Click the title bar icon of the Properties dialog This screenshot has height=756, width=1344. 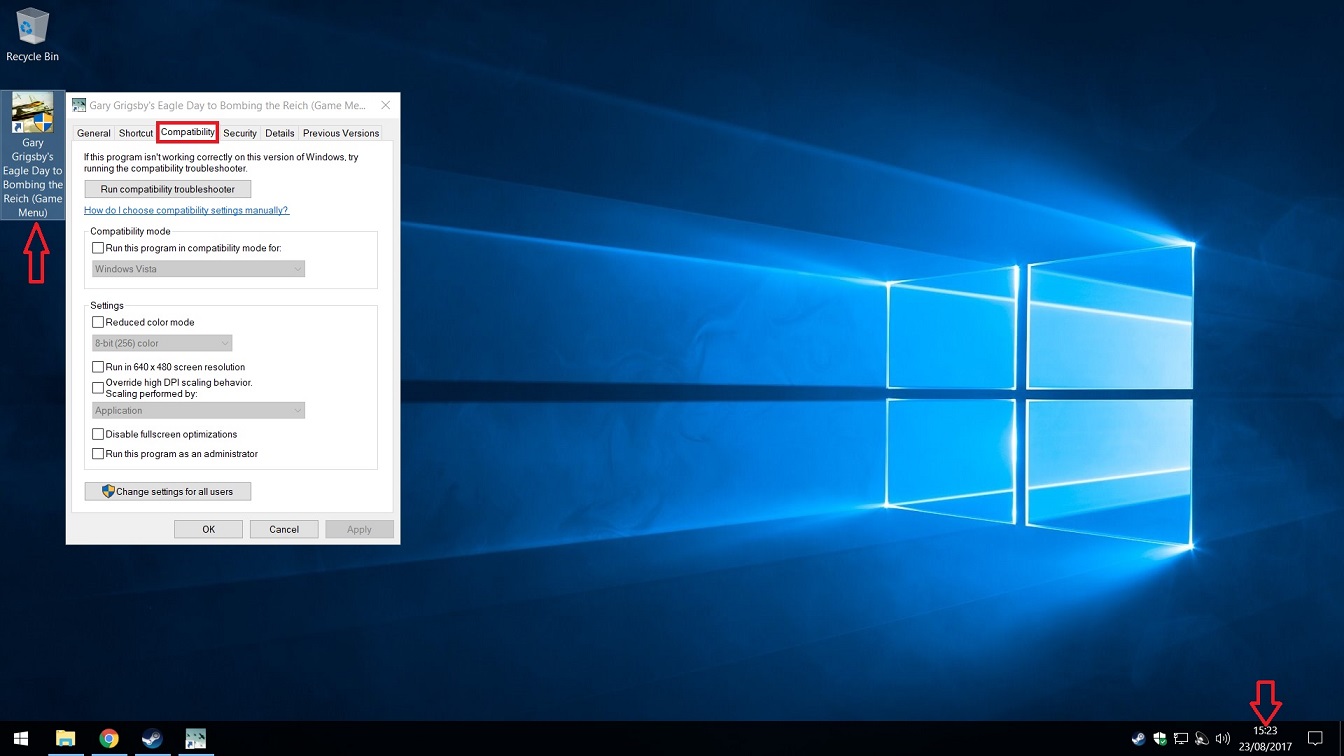pyautogui.click(x=79, y=105)
